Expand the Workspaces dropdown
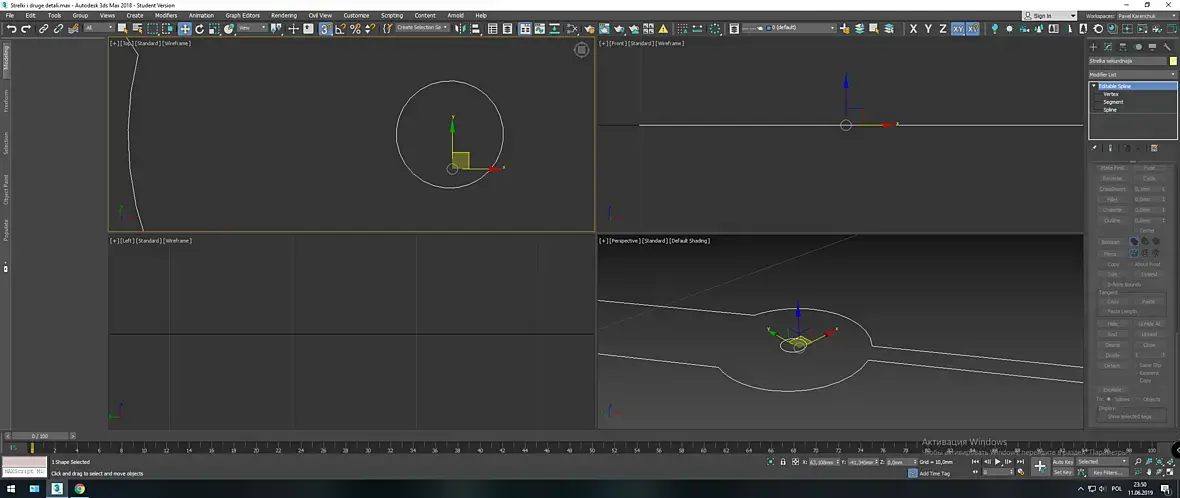Viewport: 1180px width, 498px height. (x=1148, y=16)
